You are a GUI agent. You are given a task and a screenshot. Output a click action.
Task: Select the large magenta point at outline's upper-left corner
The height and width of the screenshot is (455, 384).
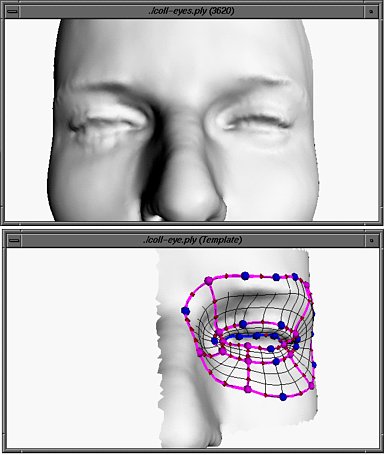(x=208, y=281)
